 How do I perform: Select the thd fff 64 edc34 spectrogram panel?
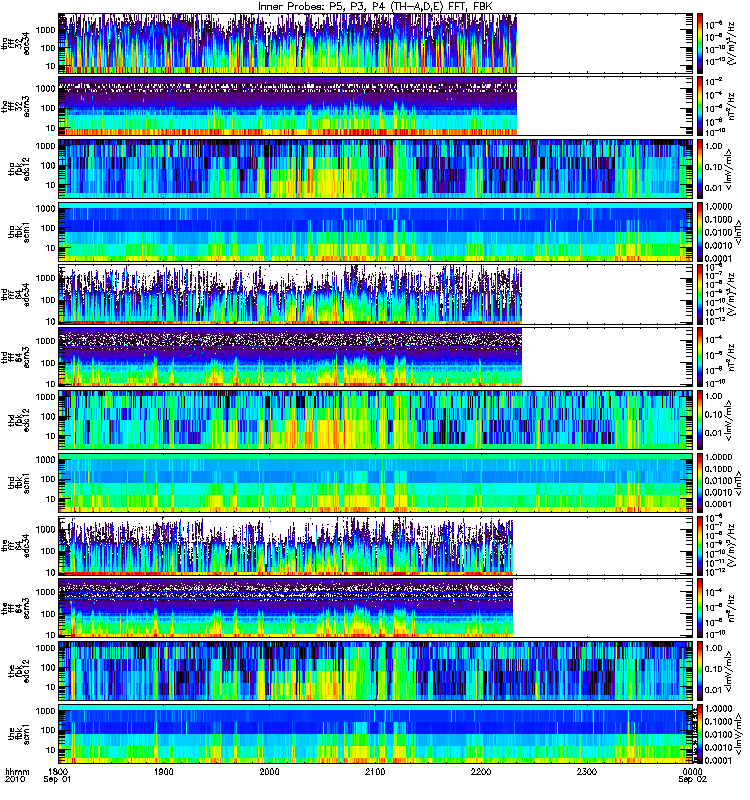click(x=376, y=294)
